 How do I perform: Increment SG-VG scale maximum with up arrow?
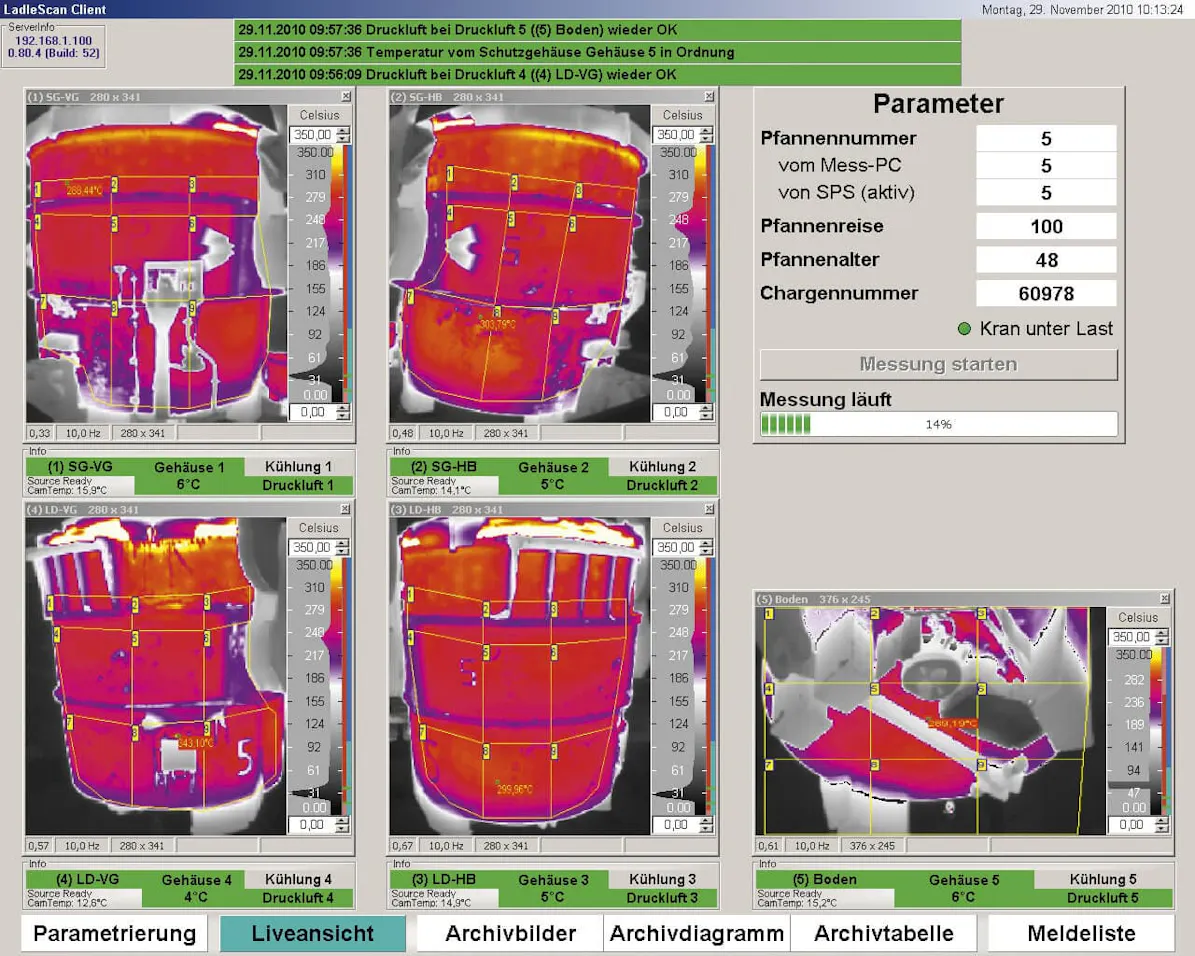pos(343,130)
